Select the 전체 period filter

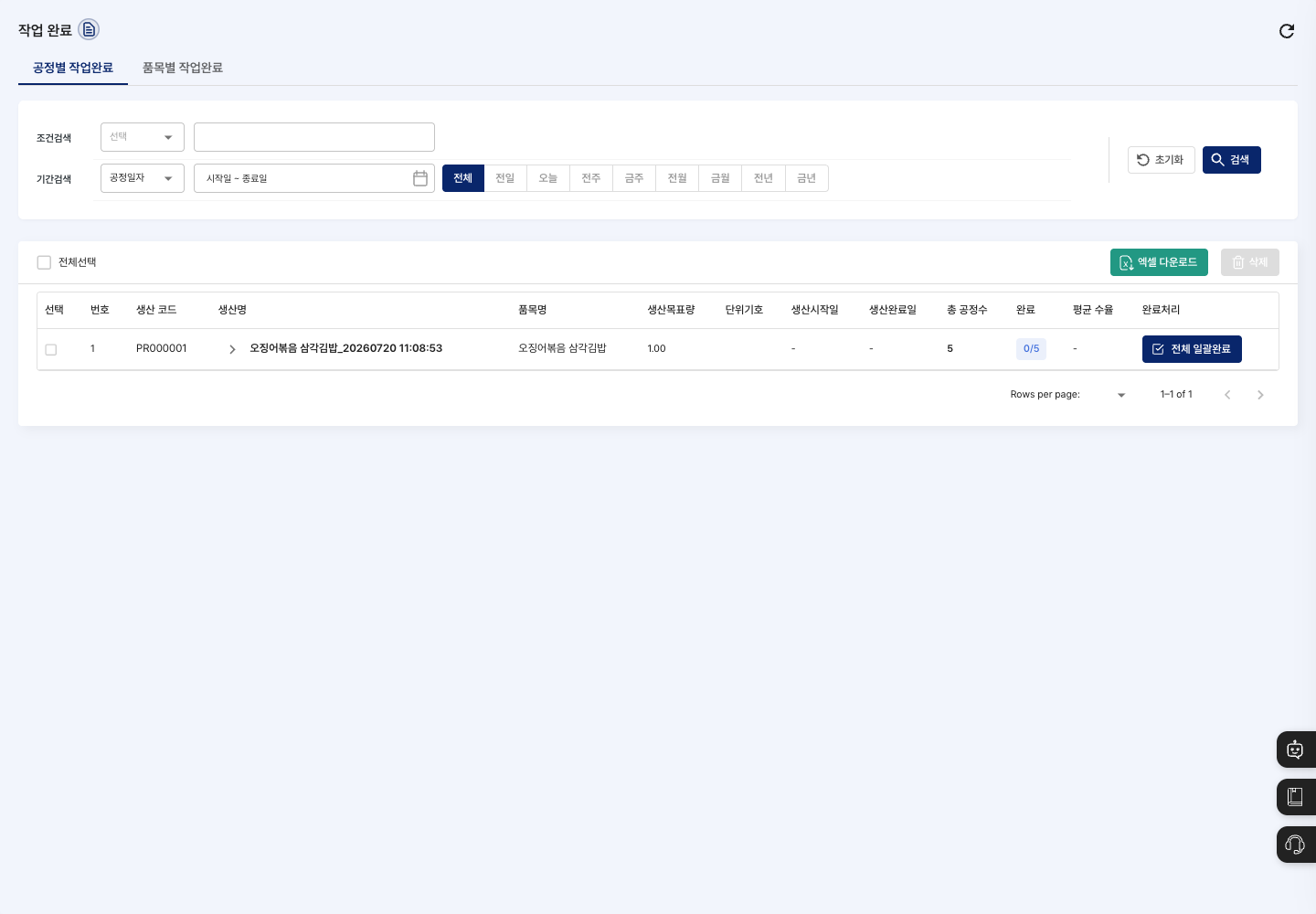(x=463, y=178)
